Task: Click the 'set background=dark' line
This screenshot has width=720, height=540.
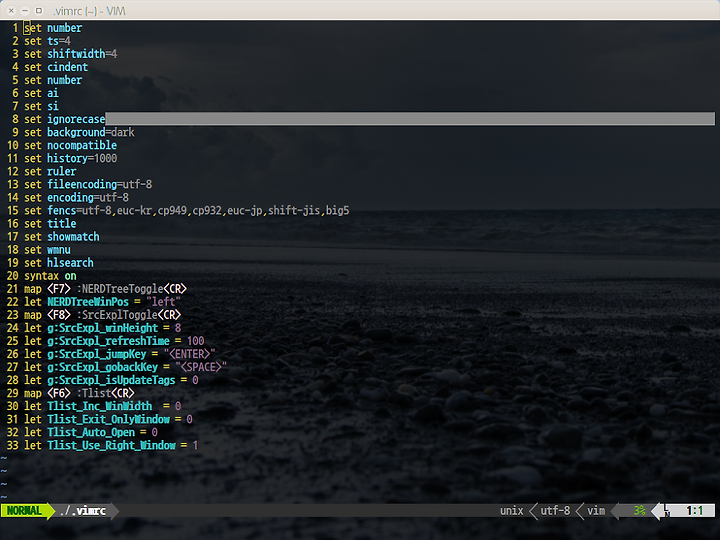Action: (x=79, y=132)
